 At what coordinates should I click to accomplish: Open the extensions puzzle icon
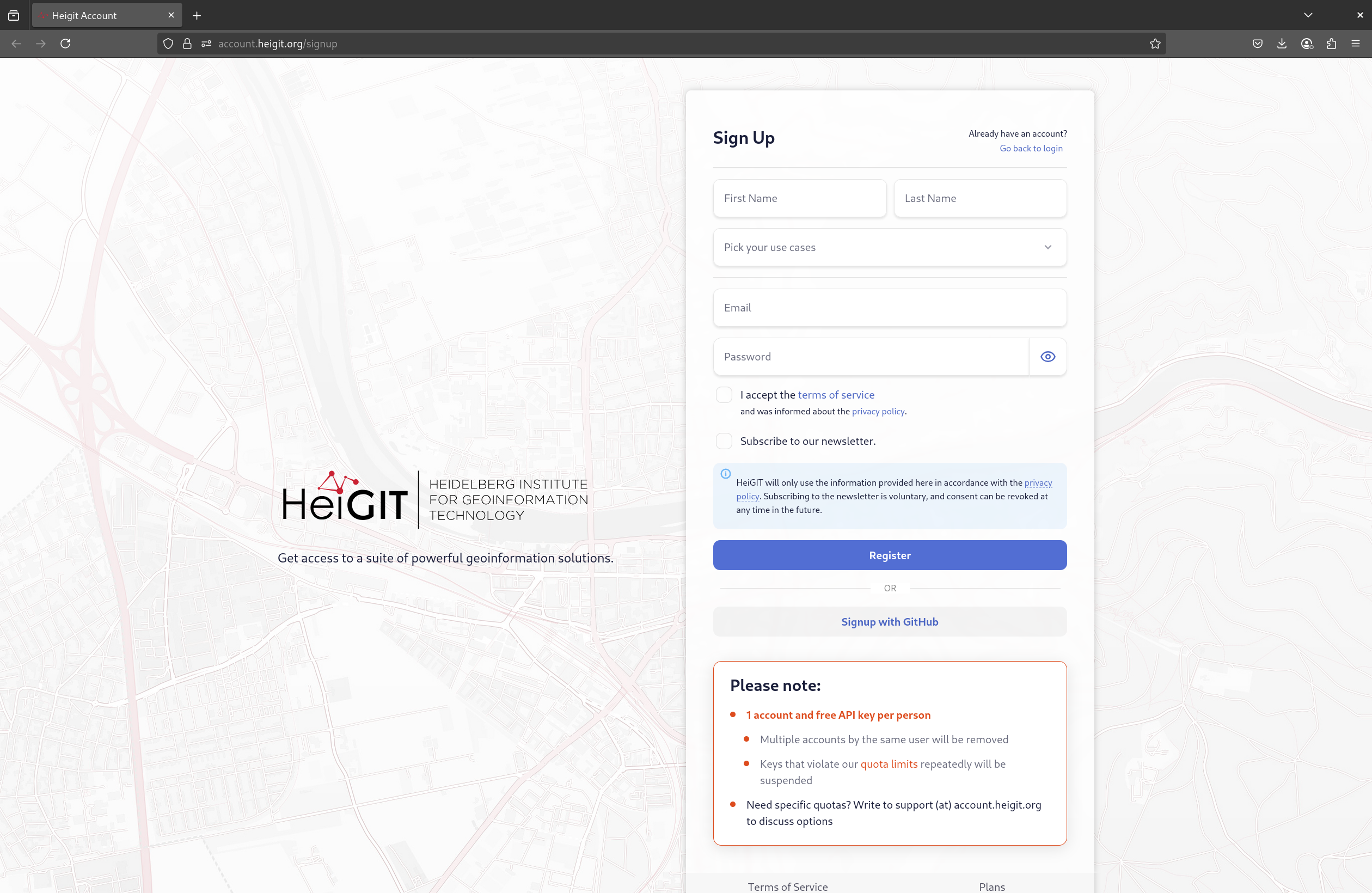pos(1331,44)
